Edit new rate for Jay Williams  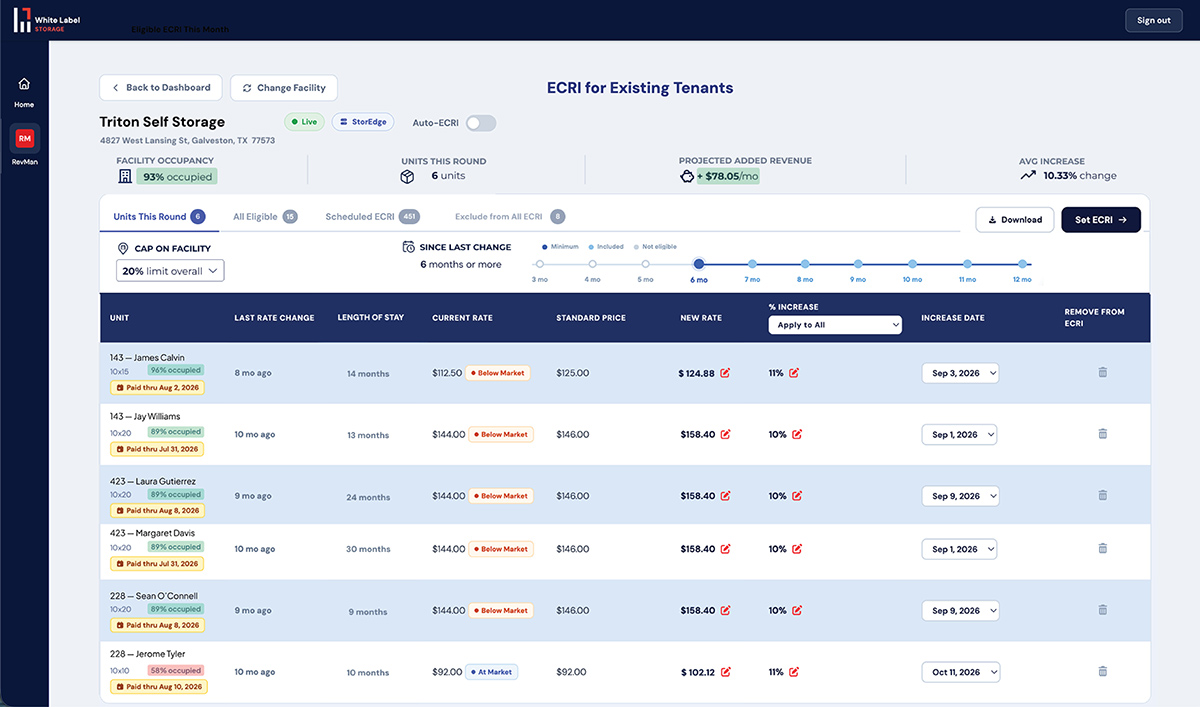(725, 435)
